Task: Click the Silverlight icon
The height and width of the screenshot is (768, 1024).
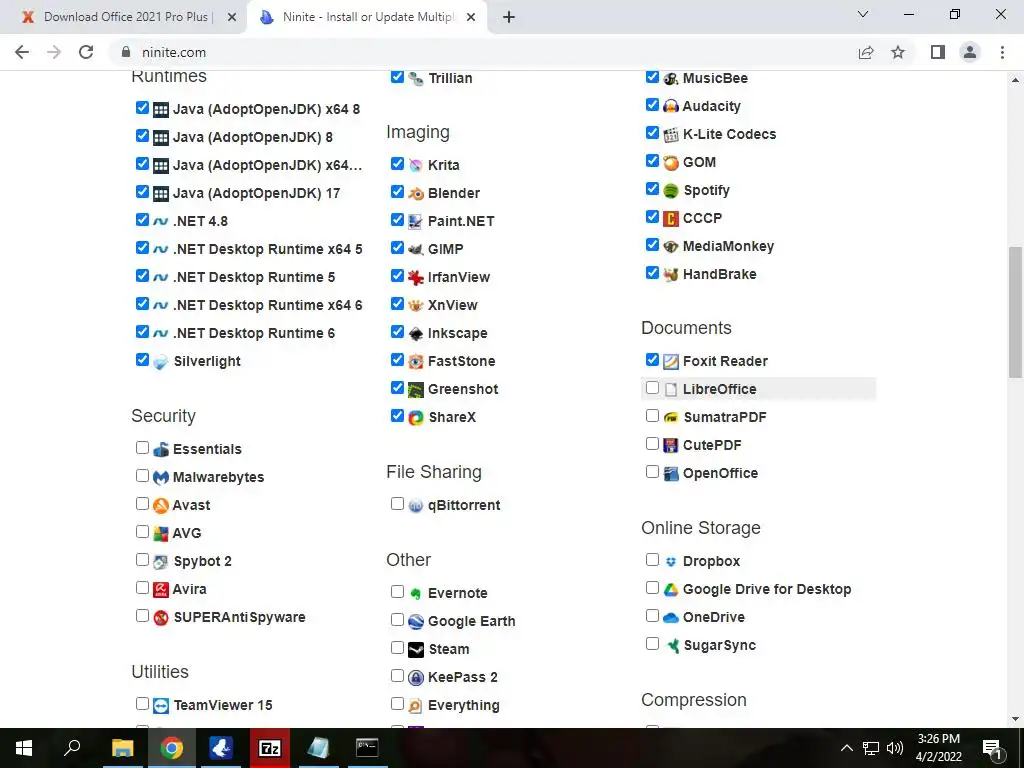Action: click(161, 362)
